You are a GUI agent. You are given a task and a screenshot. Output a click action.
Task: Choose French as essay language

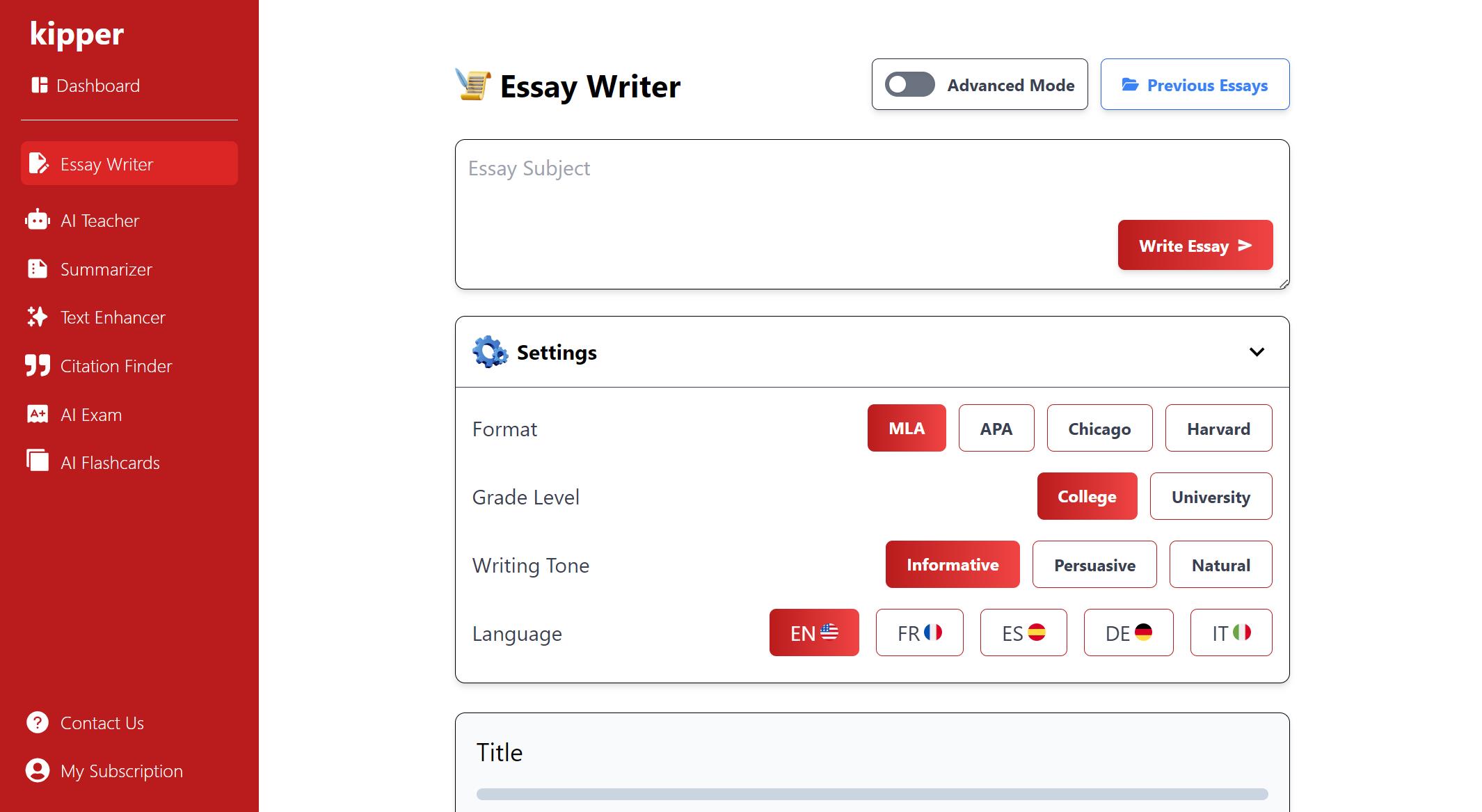[x=919, y=632]
